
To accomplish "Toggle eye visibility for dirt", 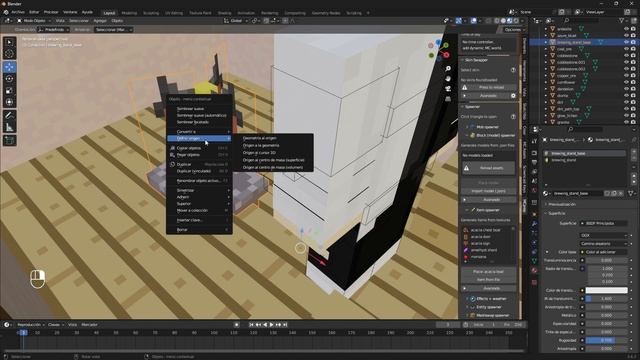I will (626, 102).
